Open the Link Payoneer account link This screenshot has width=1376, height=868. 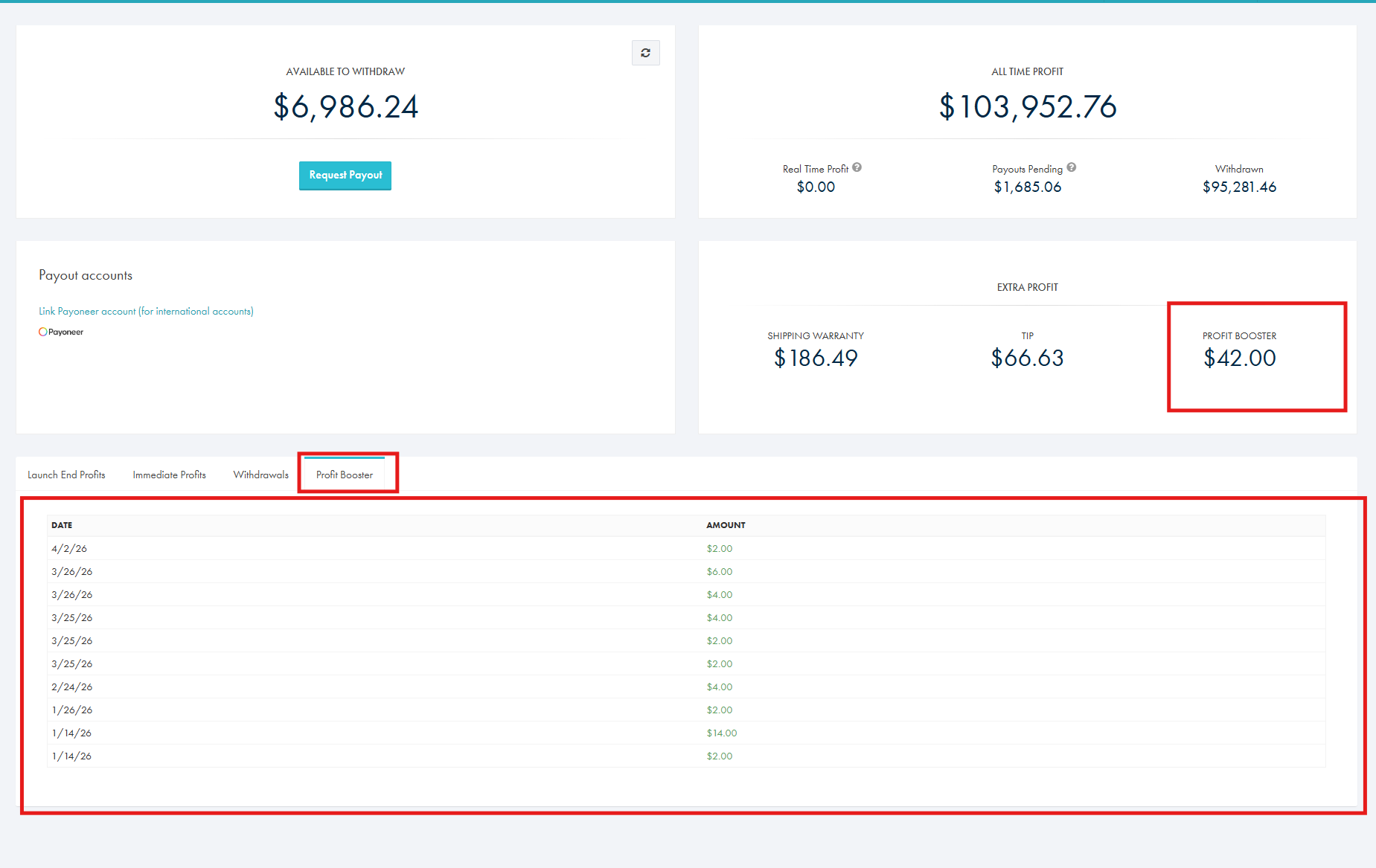(146, 311)
